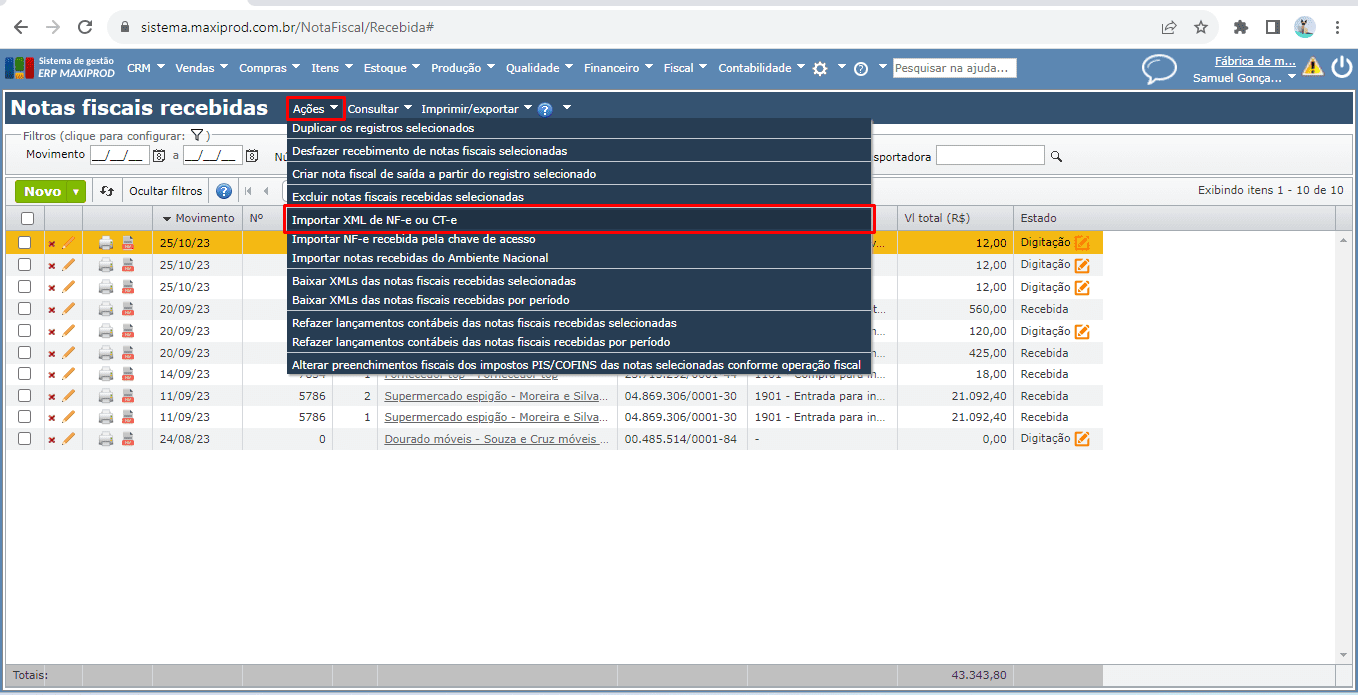Click the refresh list icon beside Novo
This screenshot has width=1358, height=695.
pyautogui.click(x=107, y=191)
